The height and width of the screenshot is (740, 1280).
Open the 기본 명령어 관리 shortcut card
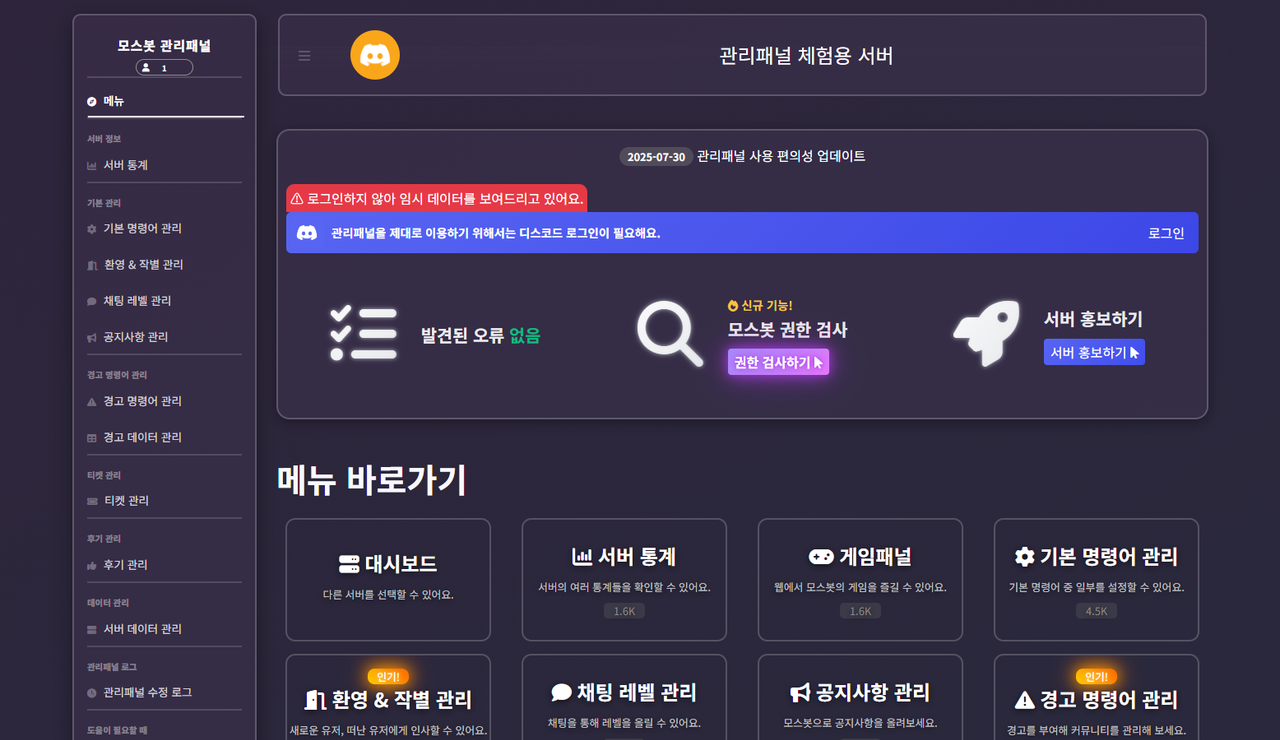tap(1096, 579)
